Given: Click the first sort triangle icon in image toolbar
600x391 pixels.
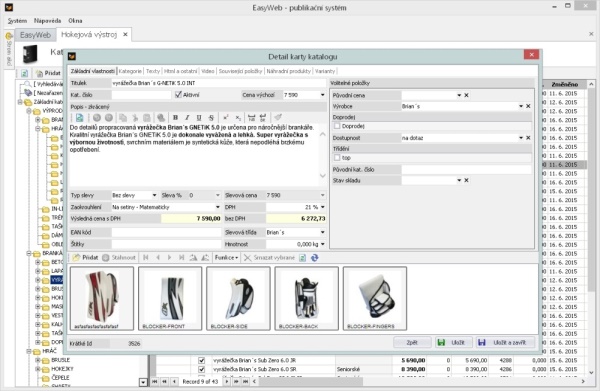Looking at the screenshot, I should coord(193,257).
